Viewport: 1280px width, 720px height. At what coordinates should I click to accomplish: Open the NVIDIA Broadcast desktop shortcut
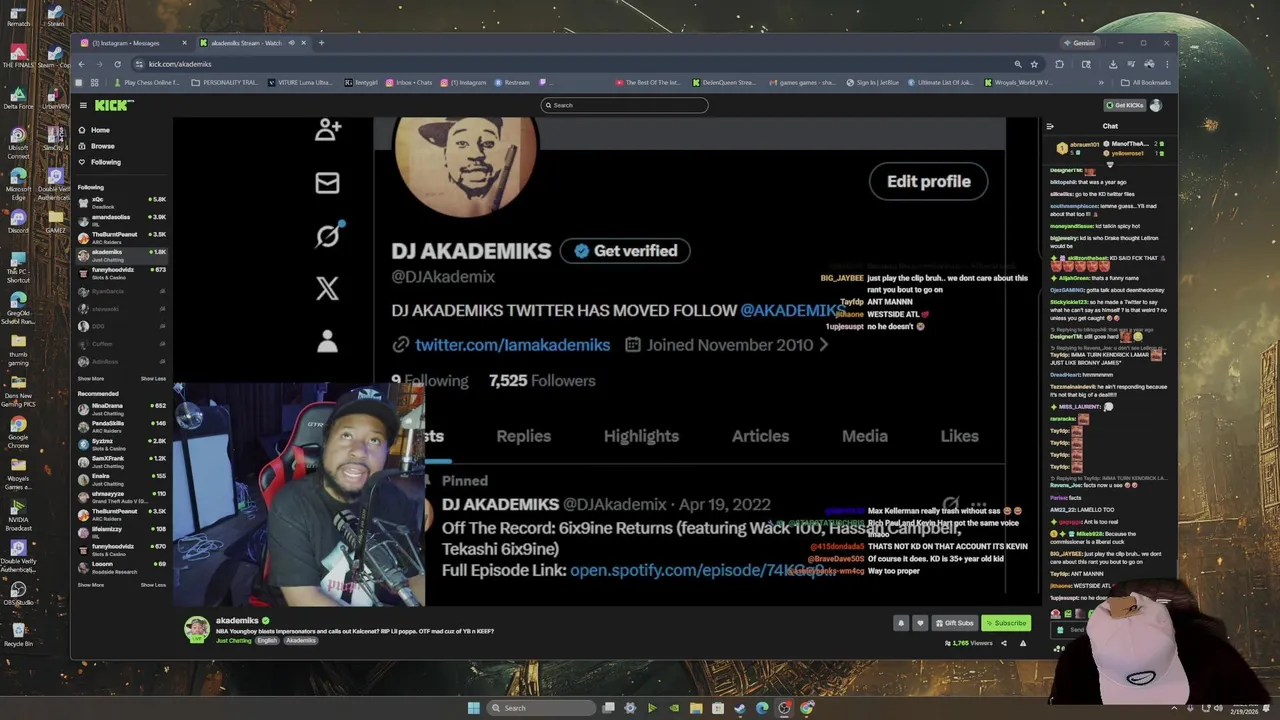pos(18,513)
